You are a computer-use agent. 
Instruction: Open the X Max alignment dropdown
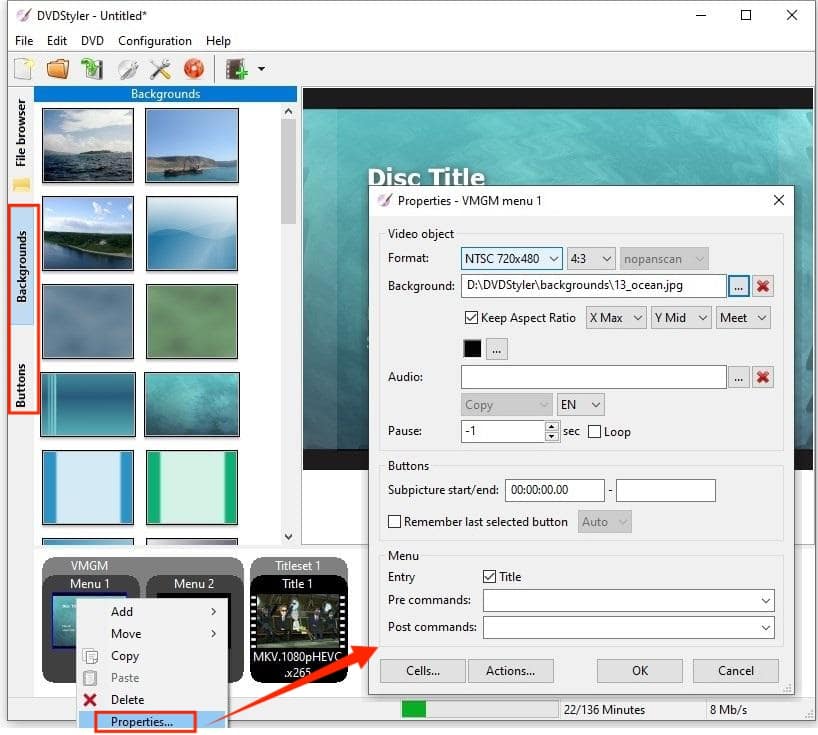(615, 318)
